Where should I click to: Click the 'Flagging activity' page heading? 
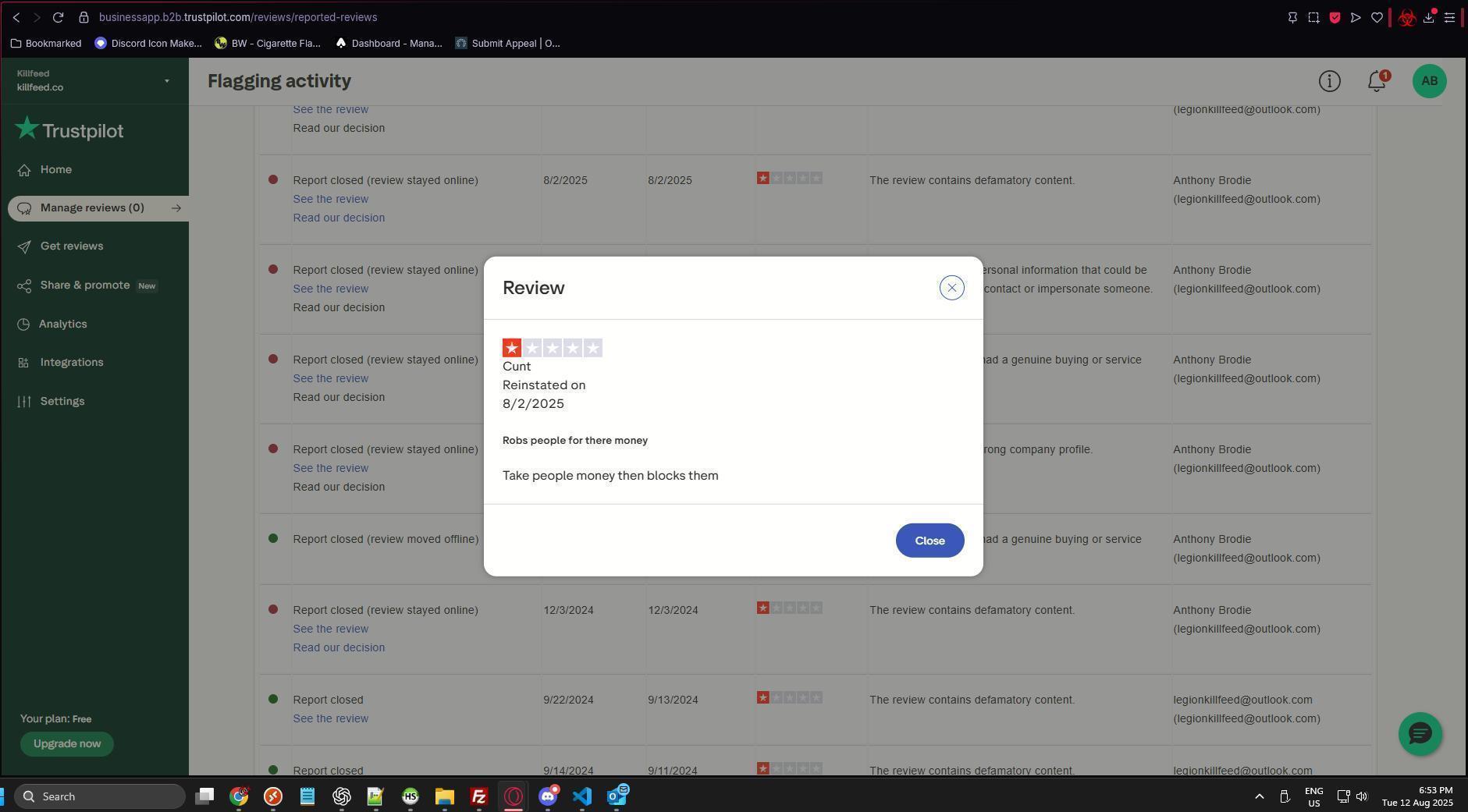(x=279, y=81)
